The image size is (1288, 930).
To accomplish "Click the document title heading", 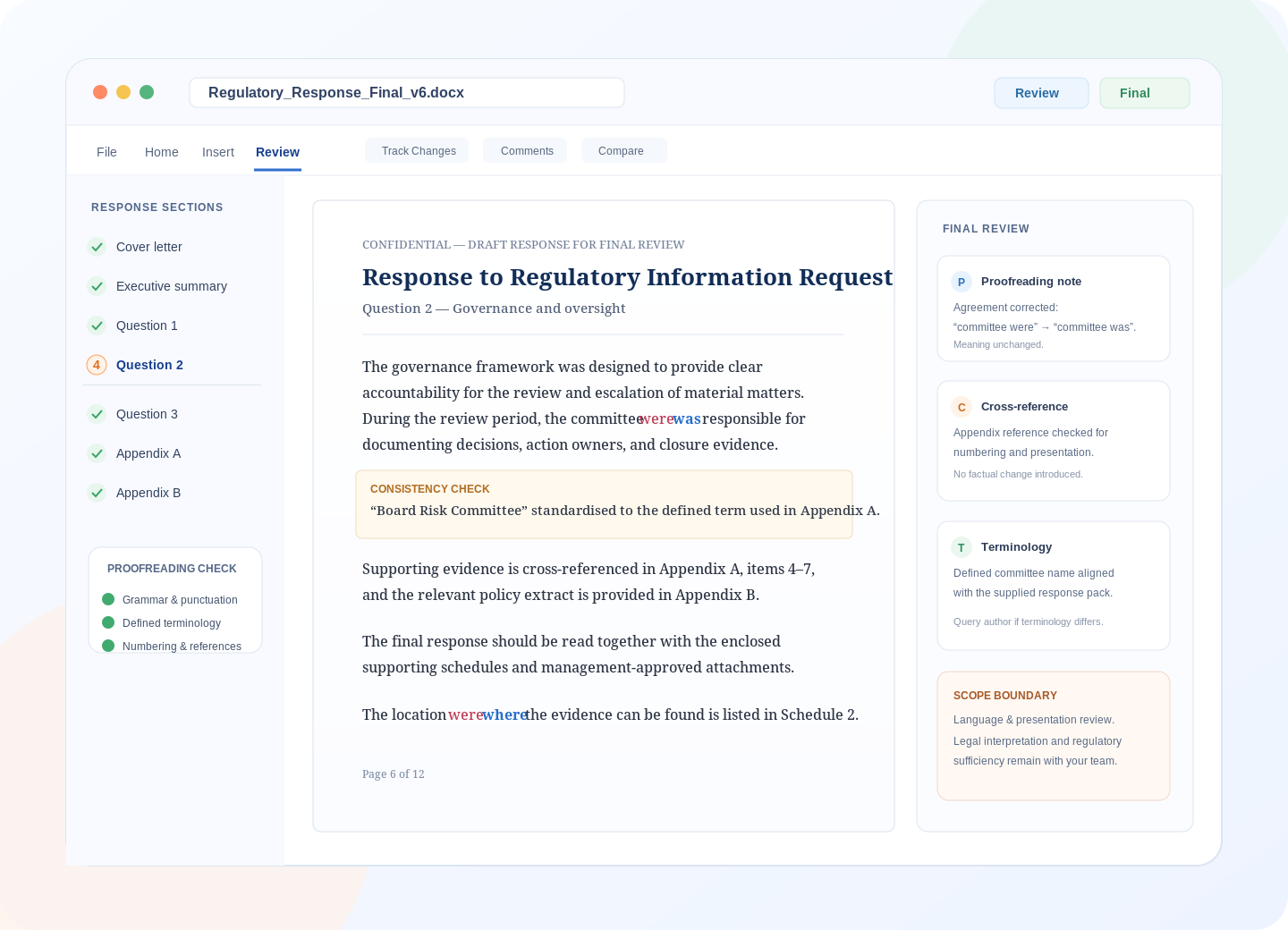I will click(627, 277).
